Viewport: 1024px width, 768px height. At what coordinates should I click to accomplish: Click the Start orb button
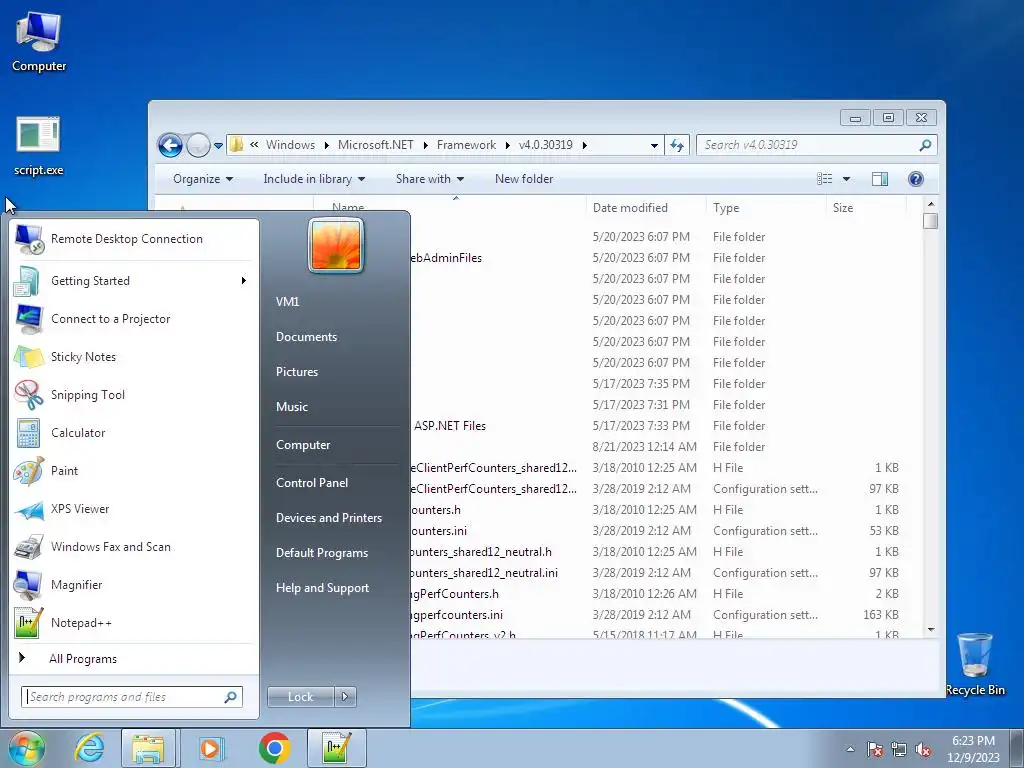26,748
